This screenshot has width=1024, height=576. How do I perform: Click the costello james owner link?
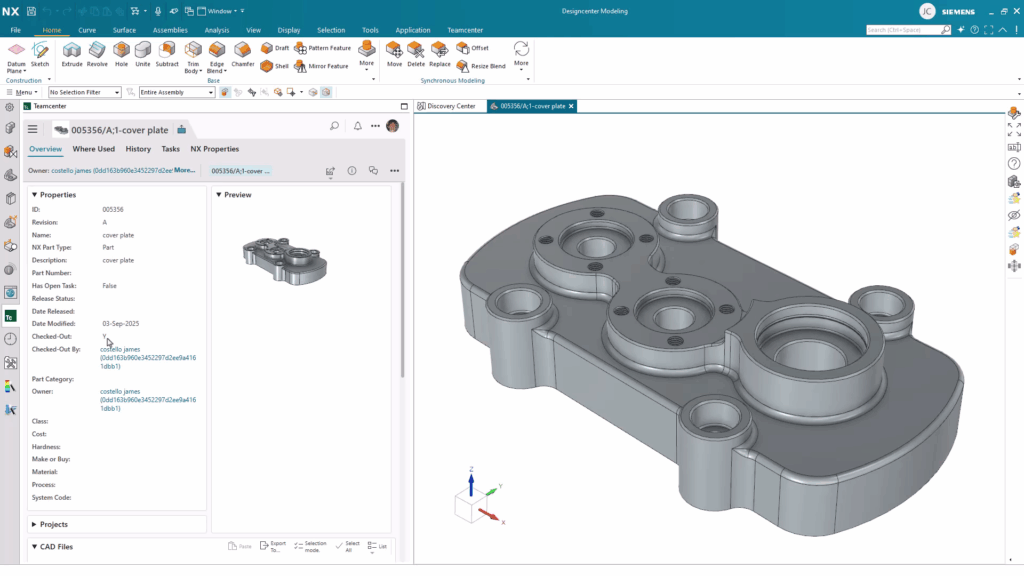click(120, 391)
